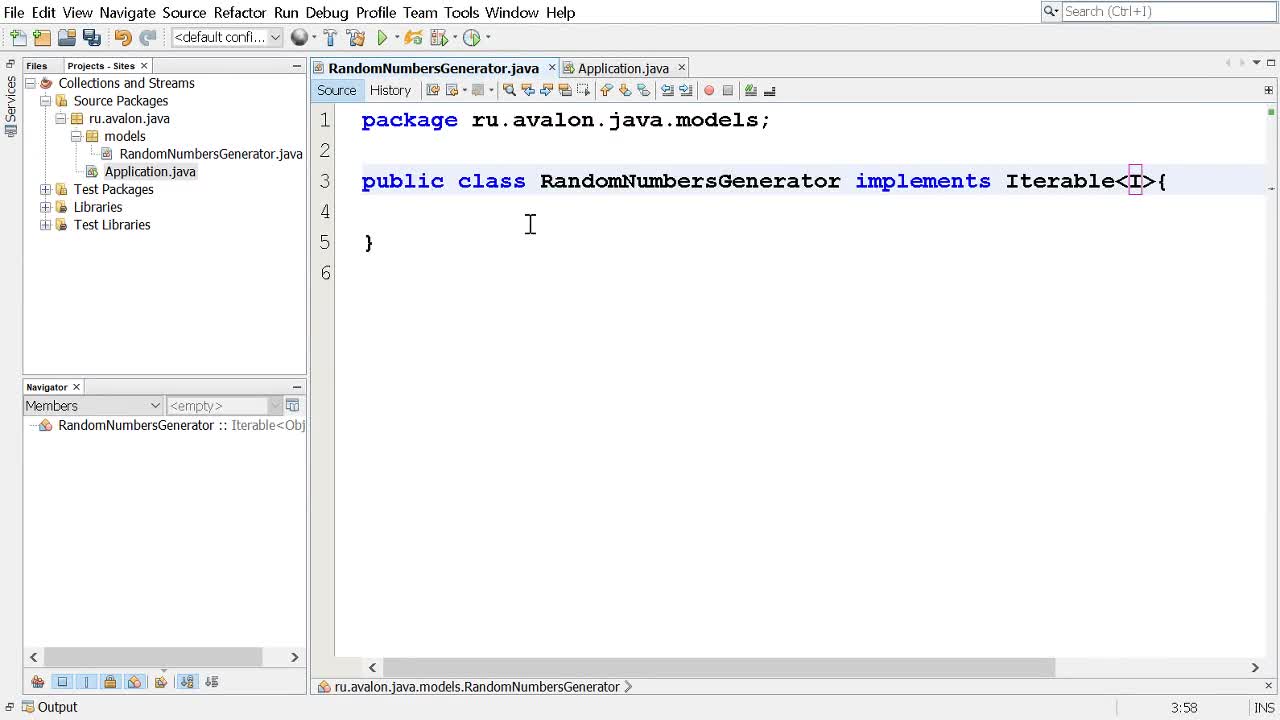Toggle Show Inner Classes filter in Navigator
The width and height of the screenshot is (1280, 720).
135,682
